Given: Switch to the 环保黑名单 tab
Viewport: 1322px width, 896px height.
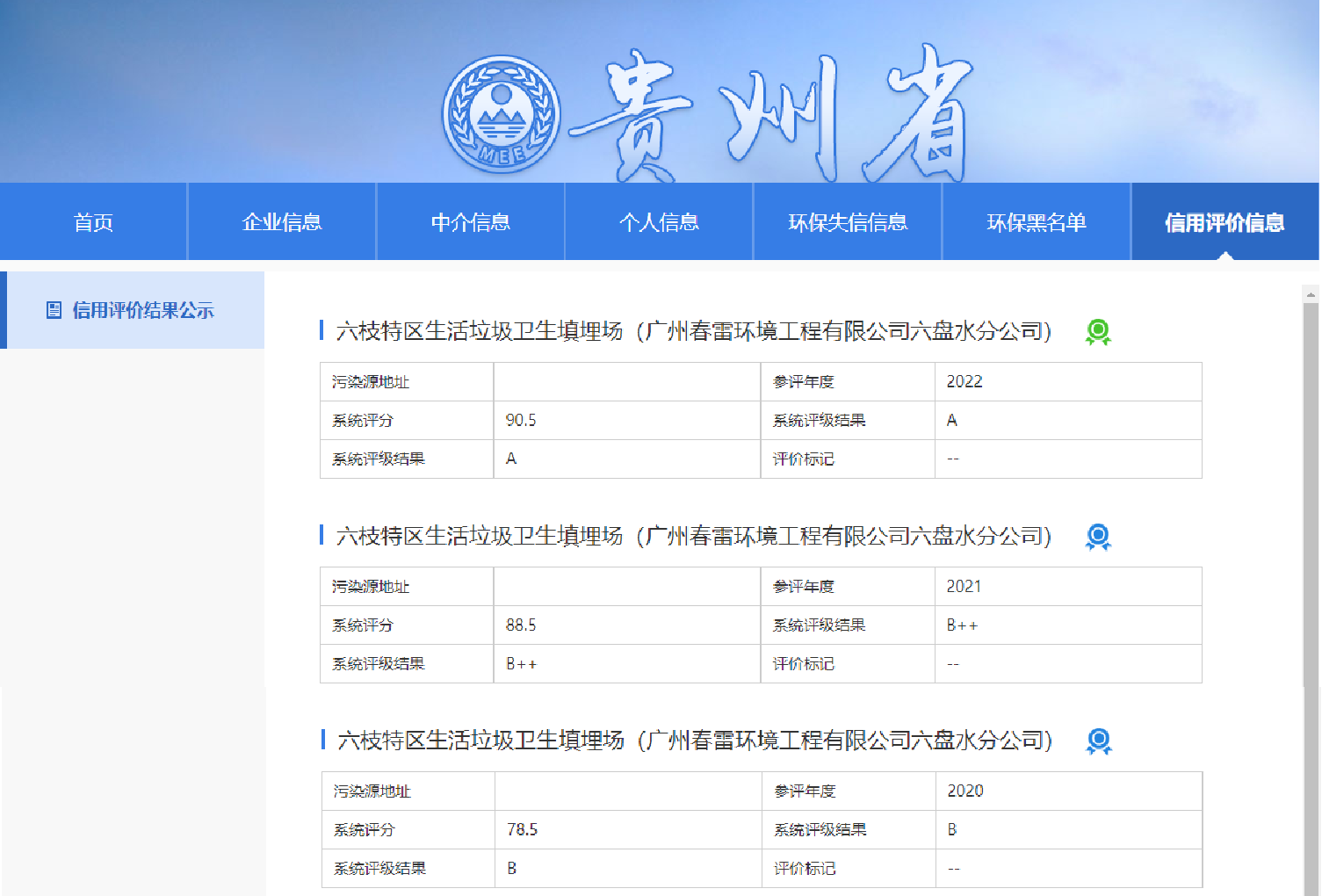Looking at the screenshot, I should click(x=1037, y=221).
